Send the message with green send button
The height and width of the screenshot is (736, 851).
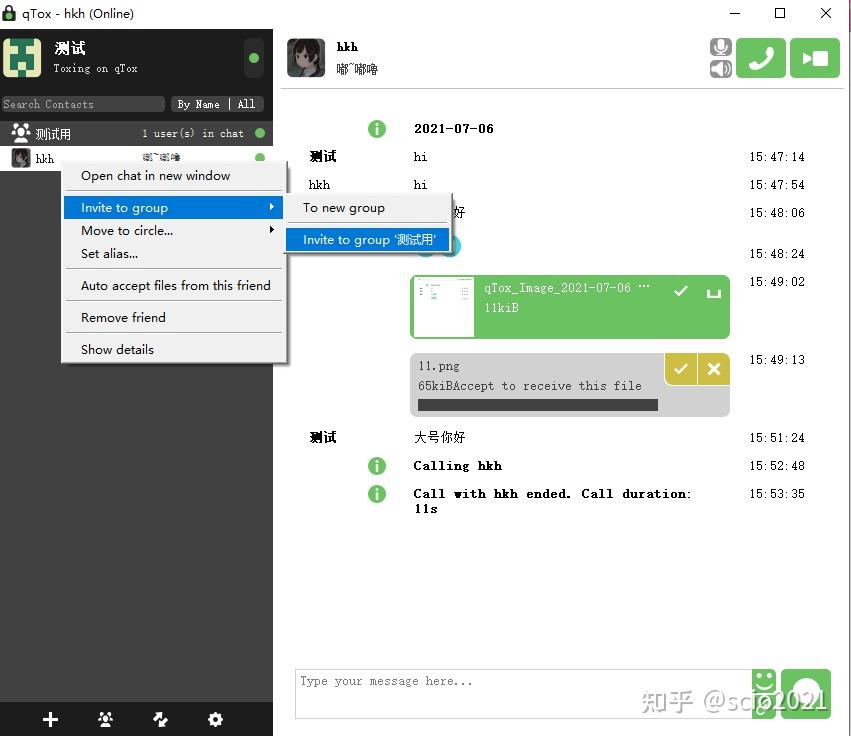click(806, 693)
